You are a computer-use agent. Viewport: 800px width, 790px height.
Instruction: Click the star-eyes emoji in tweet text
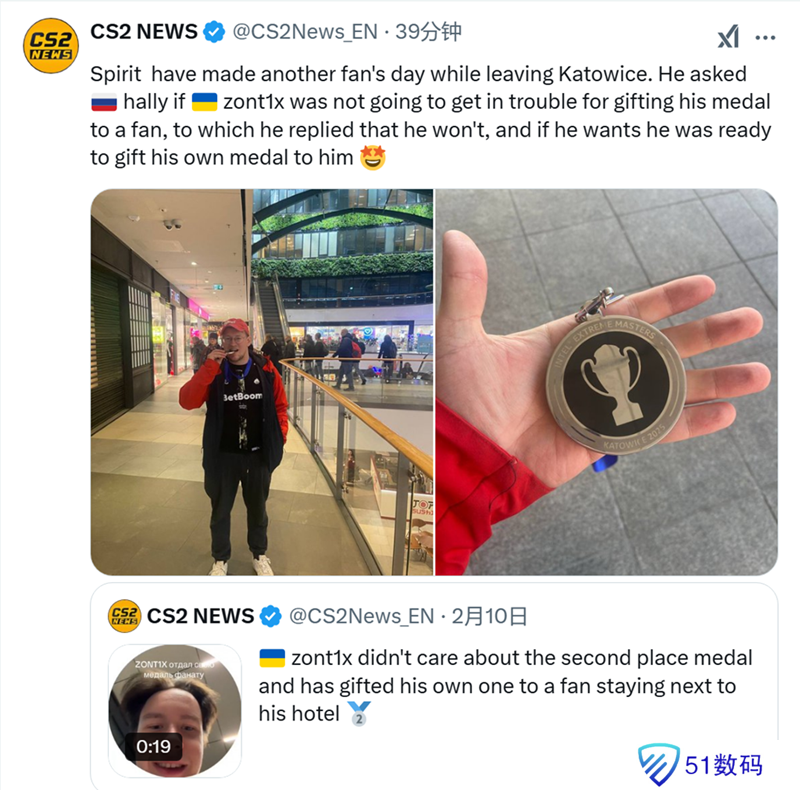(372, 158)
